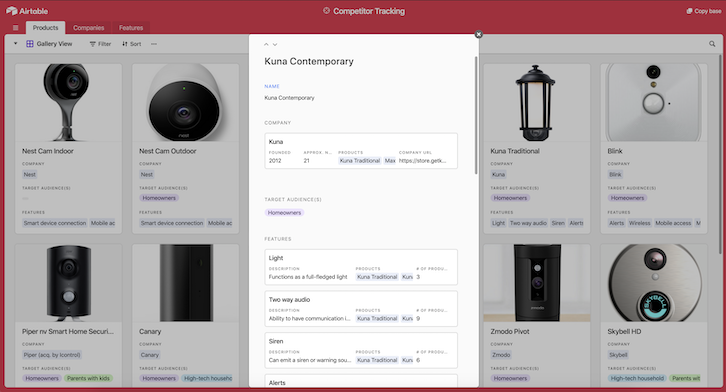Viewport: 726px width, 392px height.
Task: Click the Copy base button
Action: point(703,11)
